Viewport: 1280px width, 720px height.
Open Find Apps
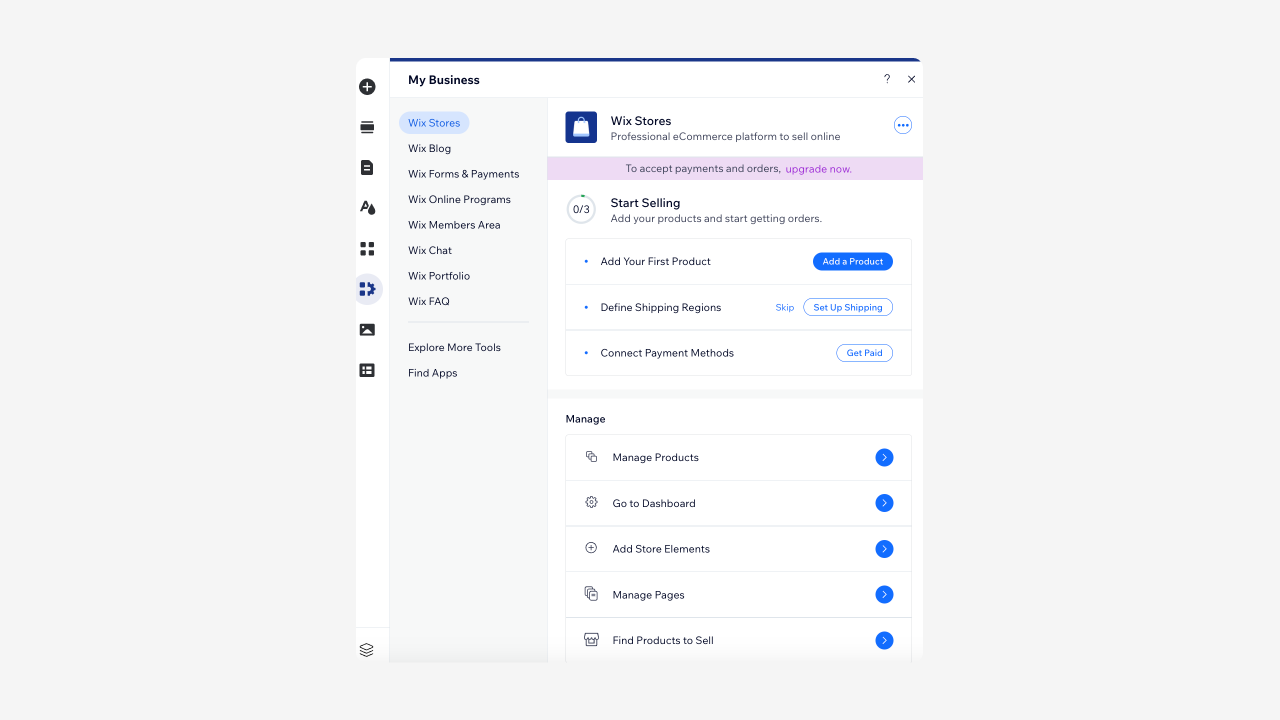point(432,373)
